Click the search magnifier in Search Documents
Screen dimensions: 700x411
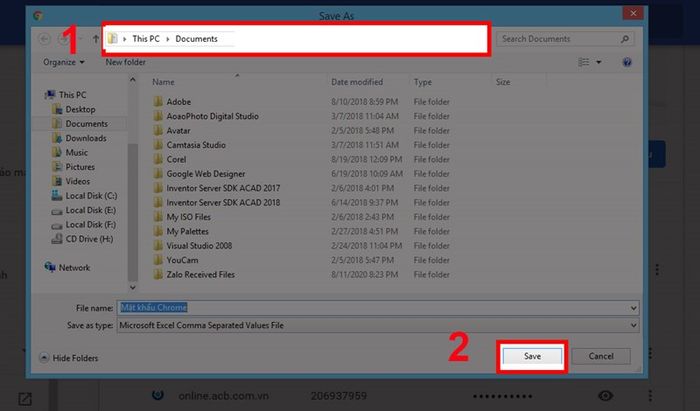[625, 39]
